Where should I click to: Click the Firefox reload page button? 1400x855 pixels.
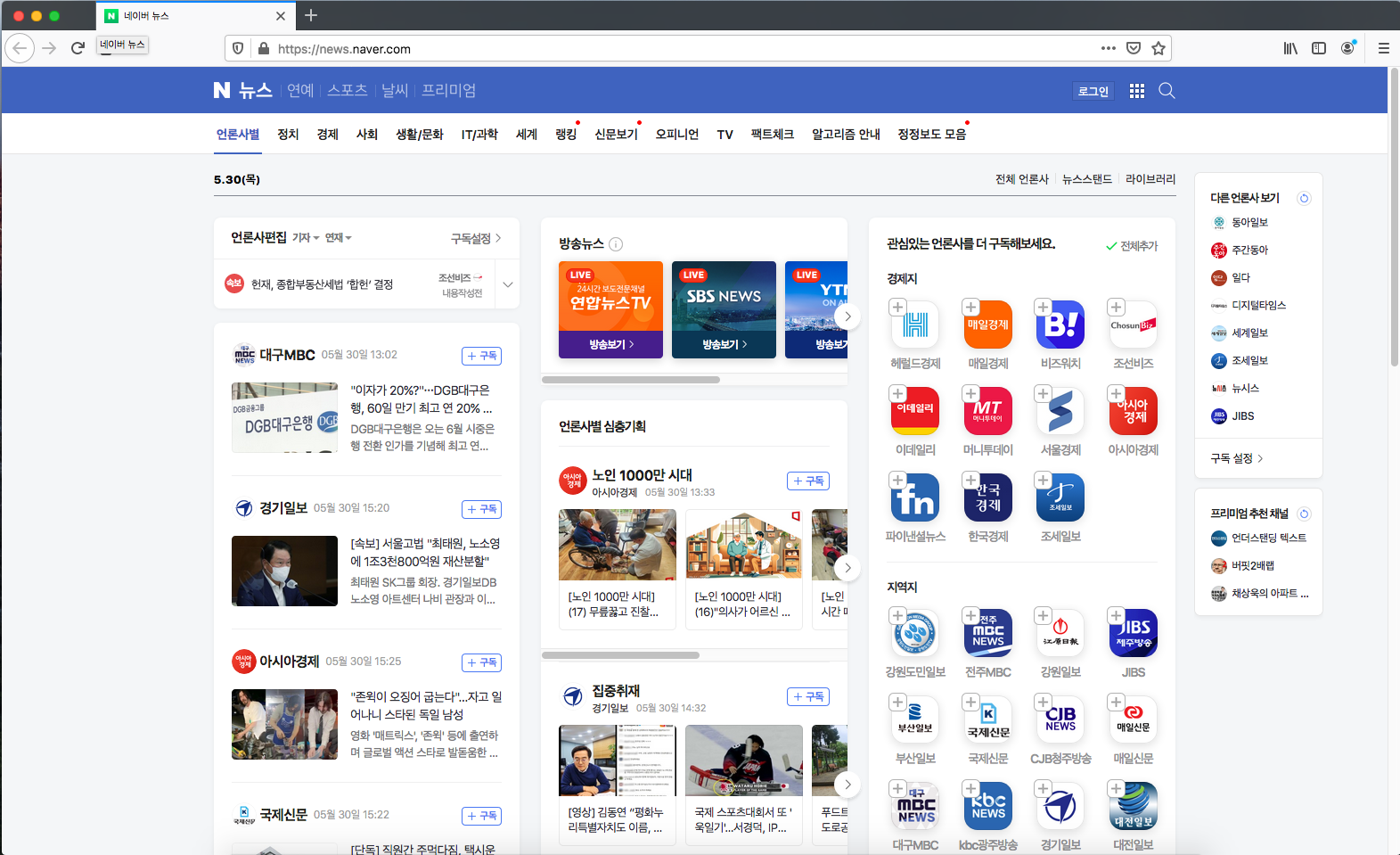coord(78,48)
